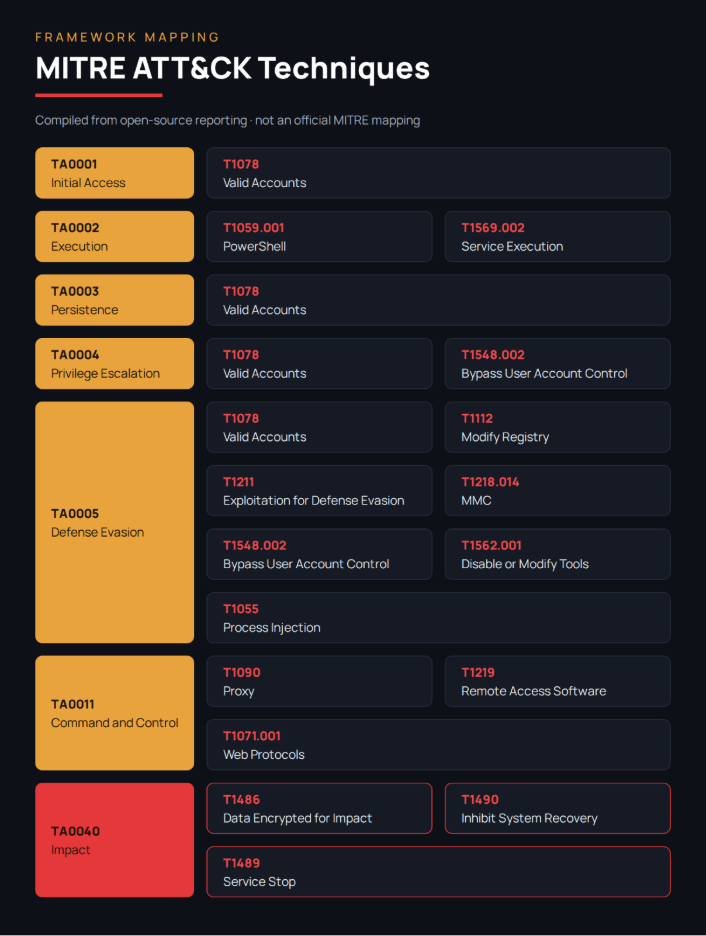
Task: Open the T1090 Proxy technique card
Action: tap(319, 682)
